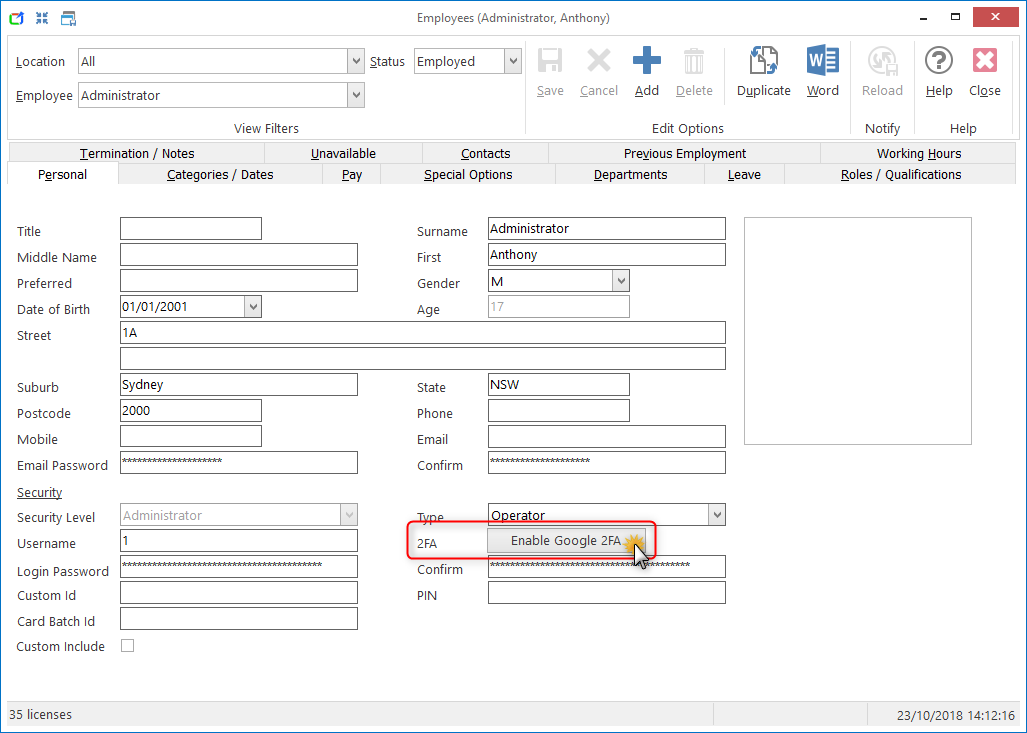Edit the Surname field
The width and height of the screenshot is (1027, 733).
tap(607, 229)
